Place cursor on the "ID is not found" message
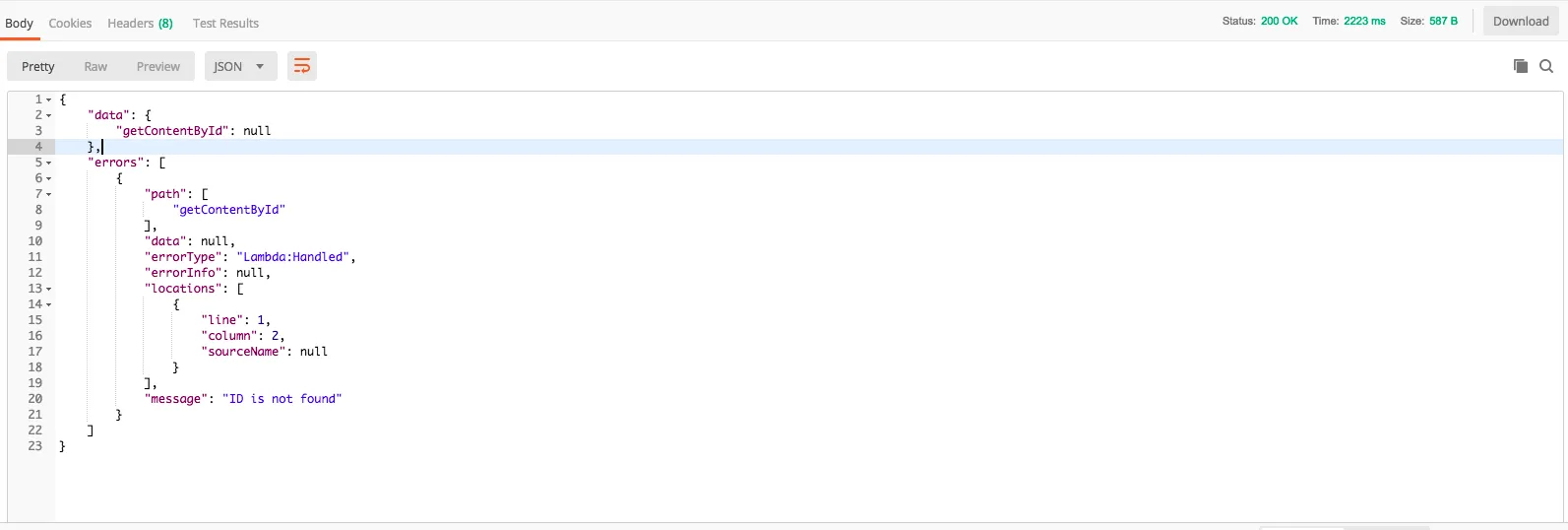1568x530 pixels. click(282, 399)
